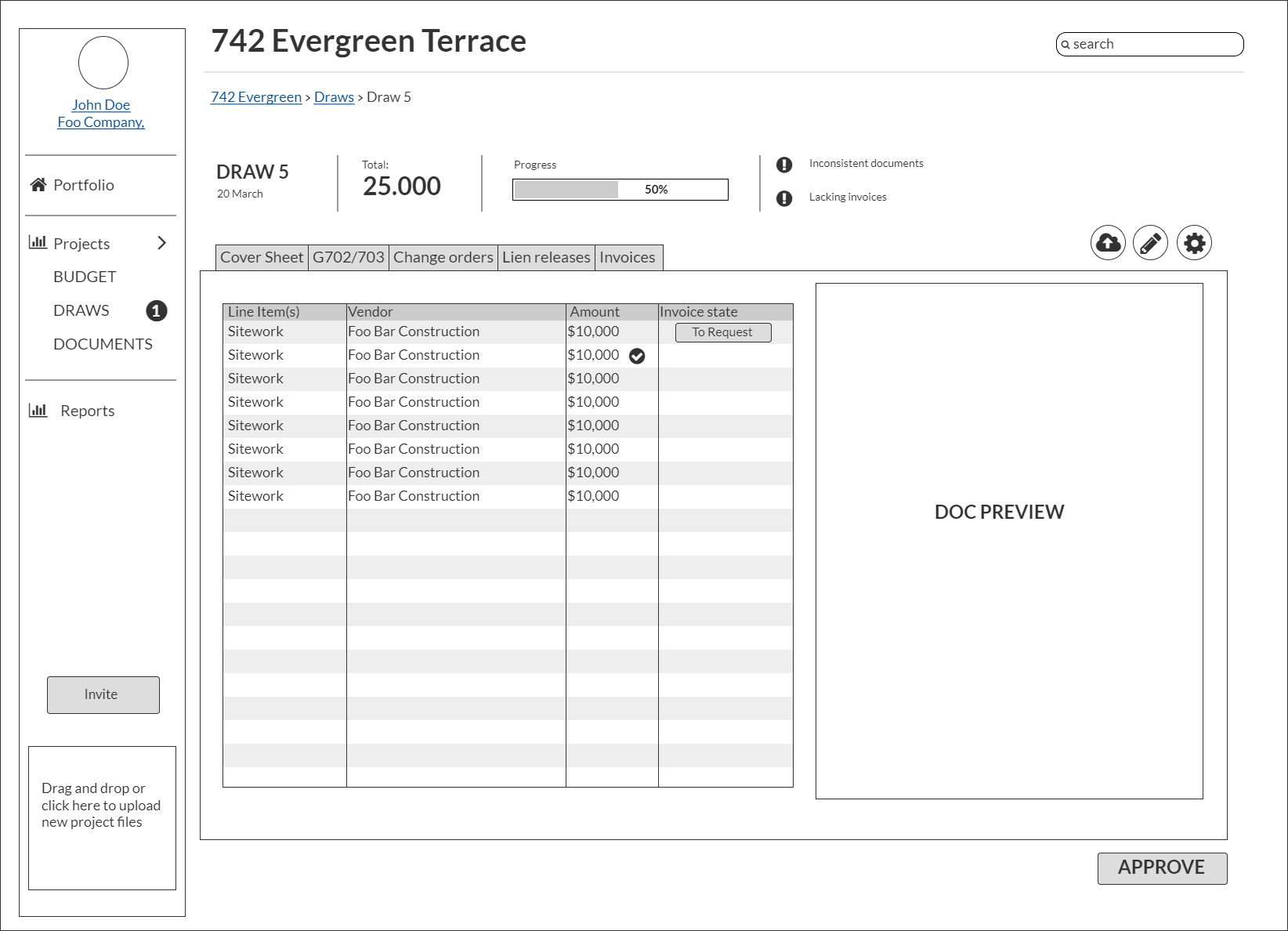The height and width of the screenshot is (931, 1288).
Task: Click the 742 Evergreen Terrace title
Action: click(x=369, y=41)
